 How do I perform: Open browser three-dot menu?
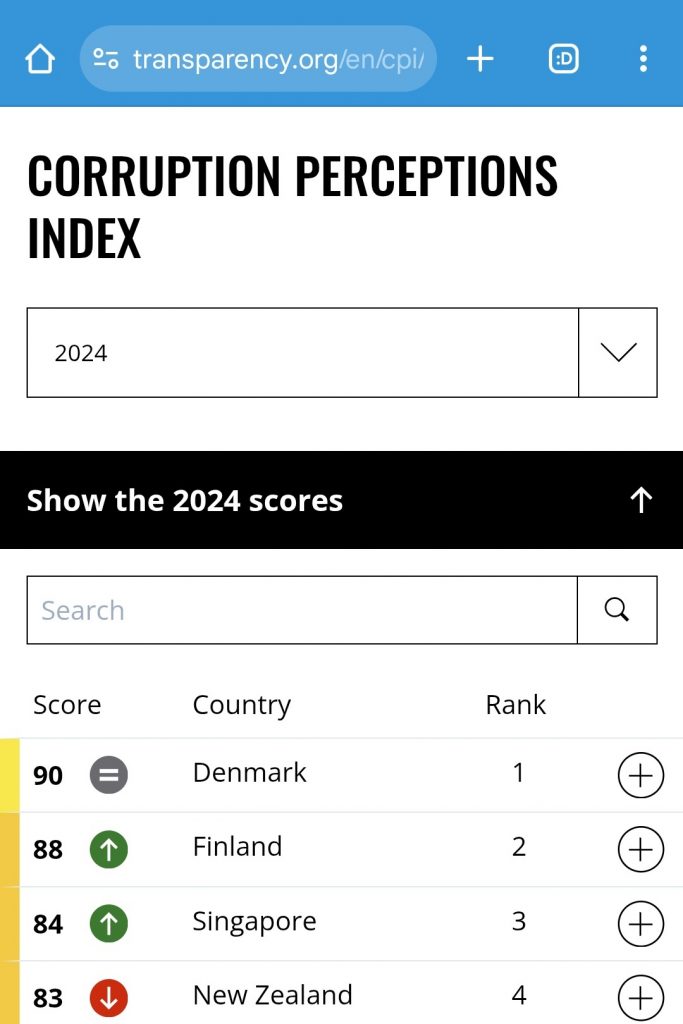point(643,59)
